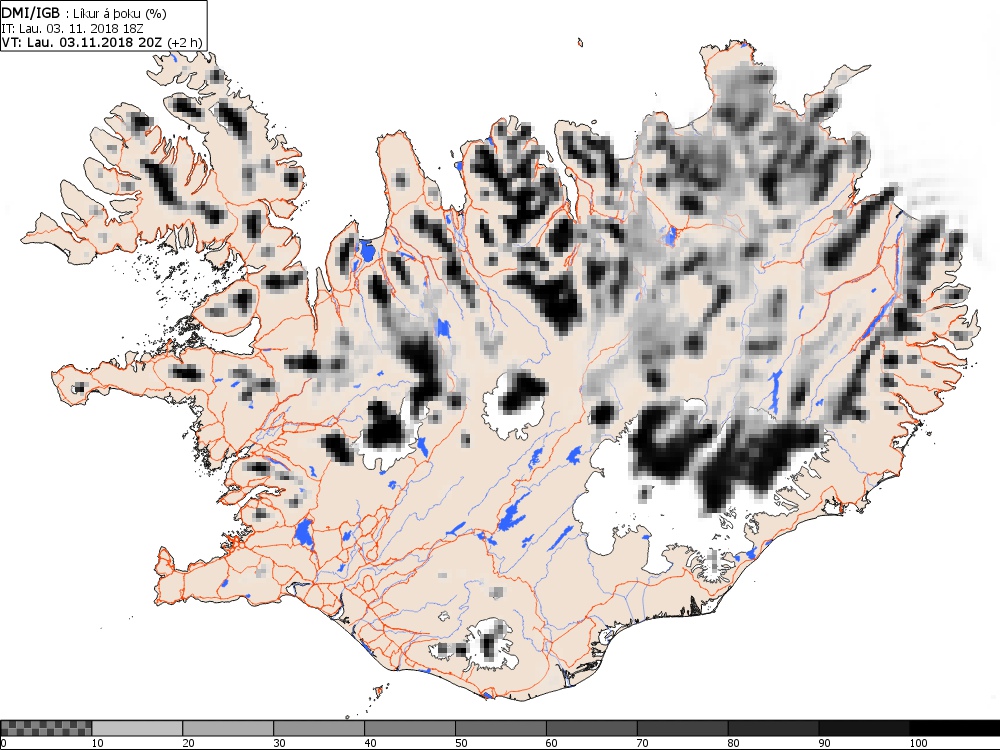Screen dimensions: 1000x750
Task: Click the legend label "100"
Action: pos(918,743)
